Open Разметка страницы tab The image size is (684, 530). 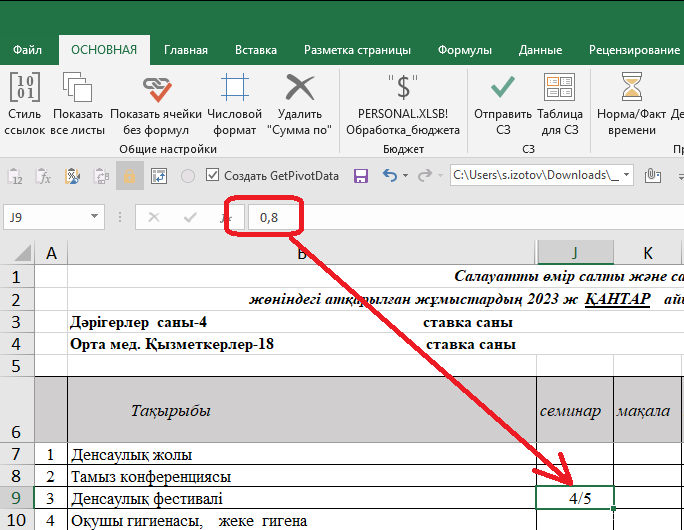(x=357, y=50)
